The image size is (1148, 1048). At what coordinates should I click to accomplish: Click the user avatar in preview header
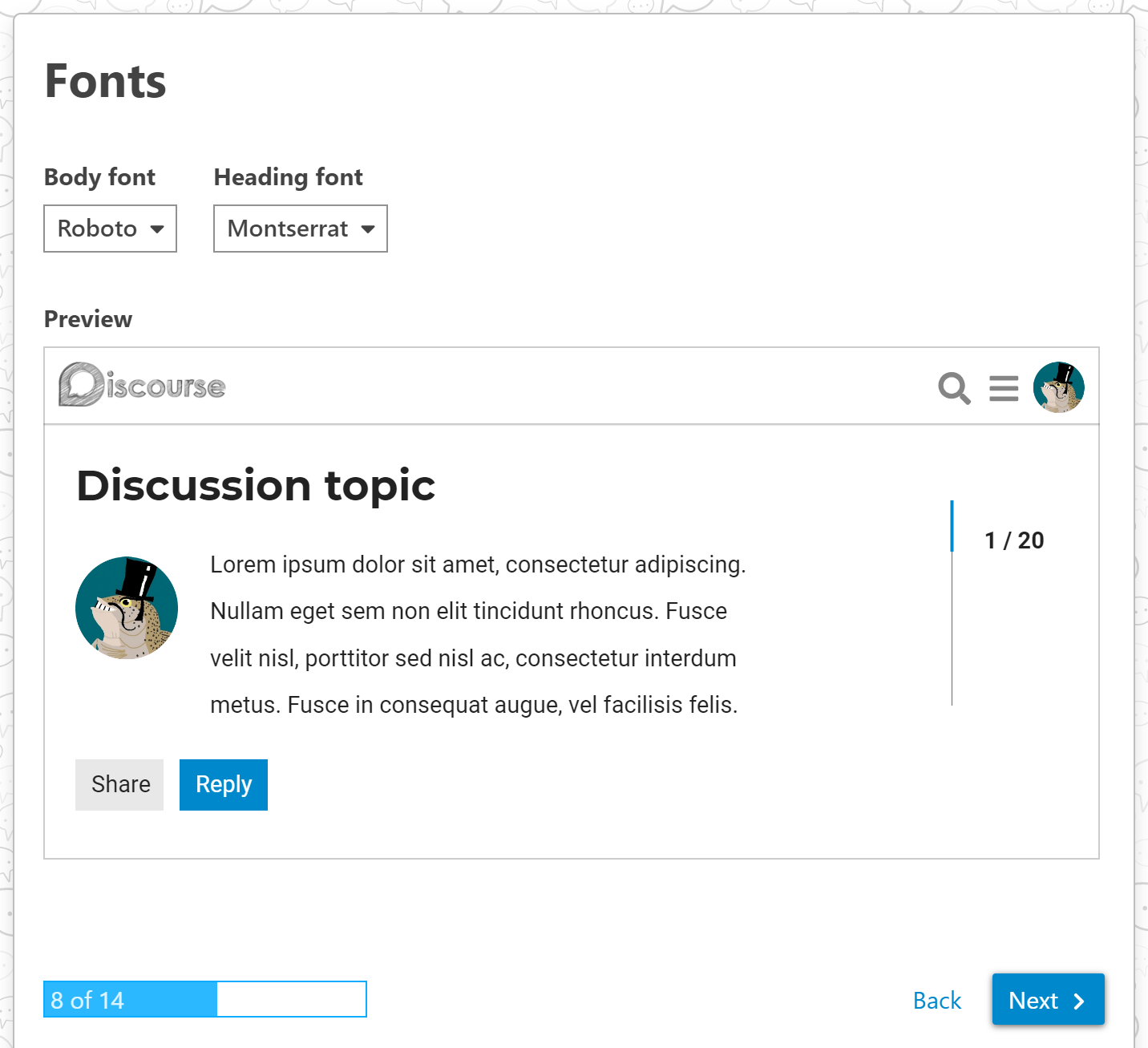coord(1058,387)
